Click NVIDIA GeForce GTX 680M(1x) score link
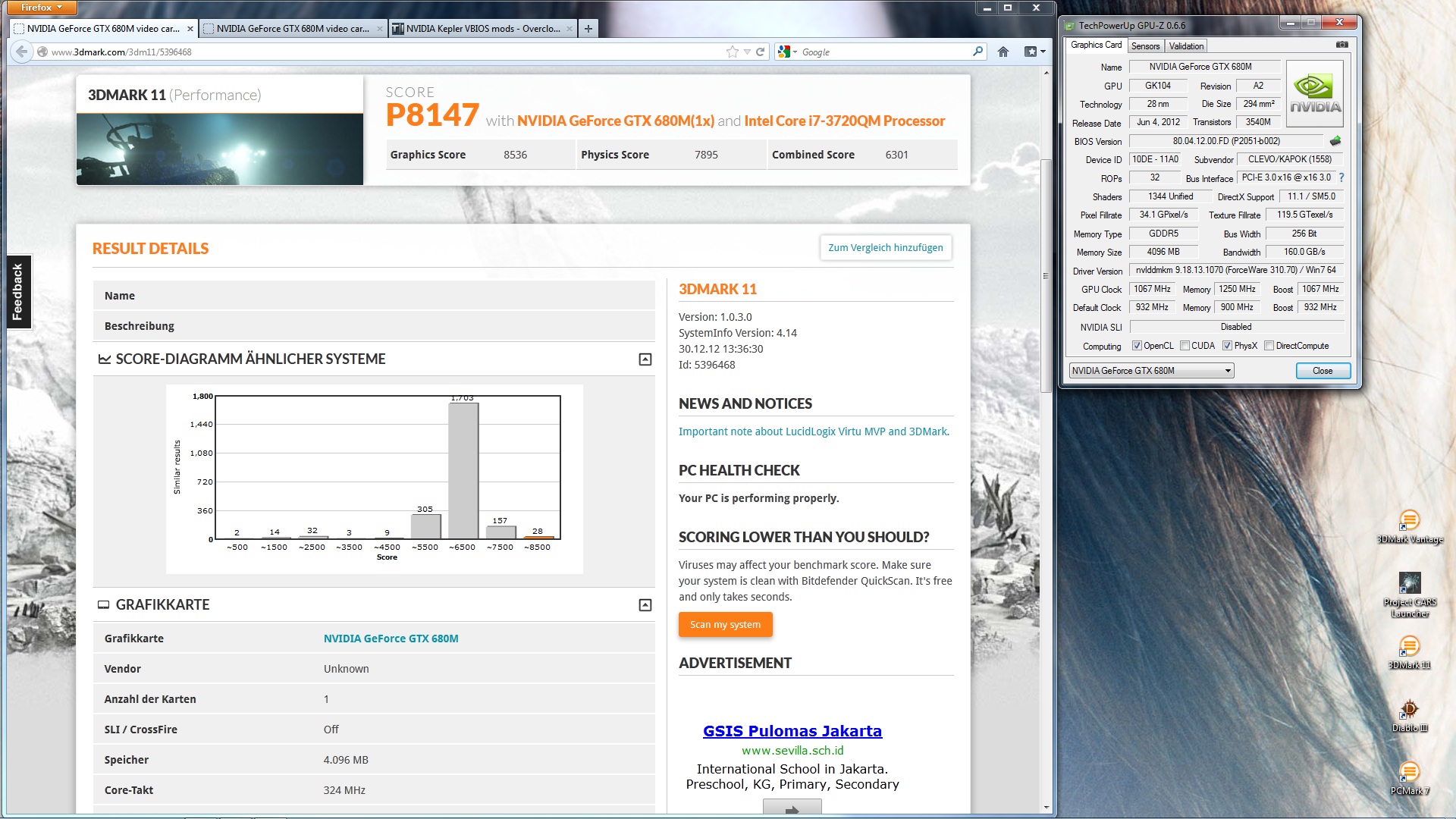Screen dimensions: 1456x819 (616, 121)
